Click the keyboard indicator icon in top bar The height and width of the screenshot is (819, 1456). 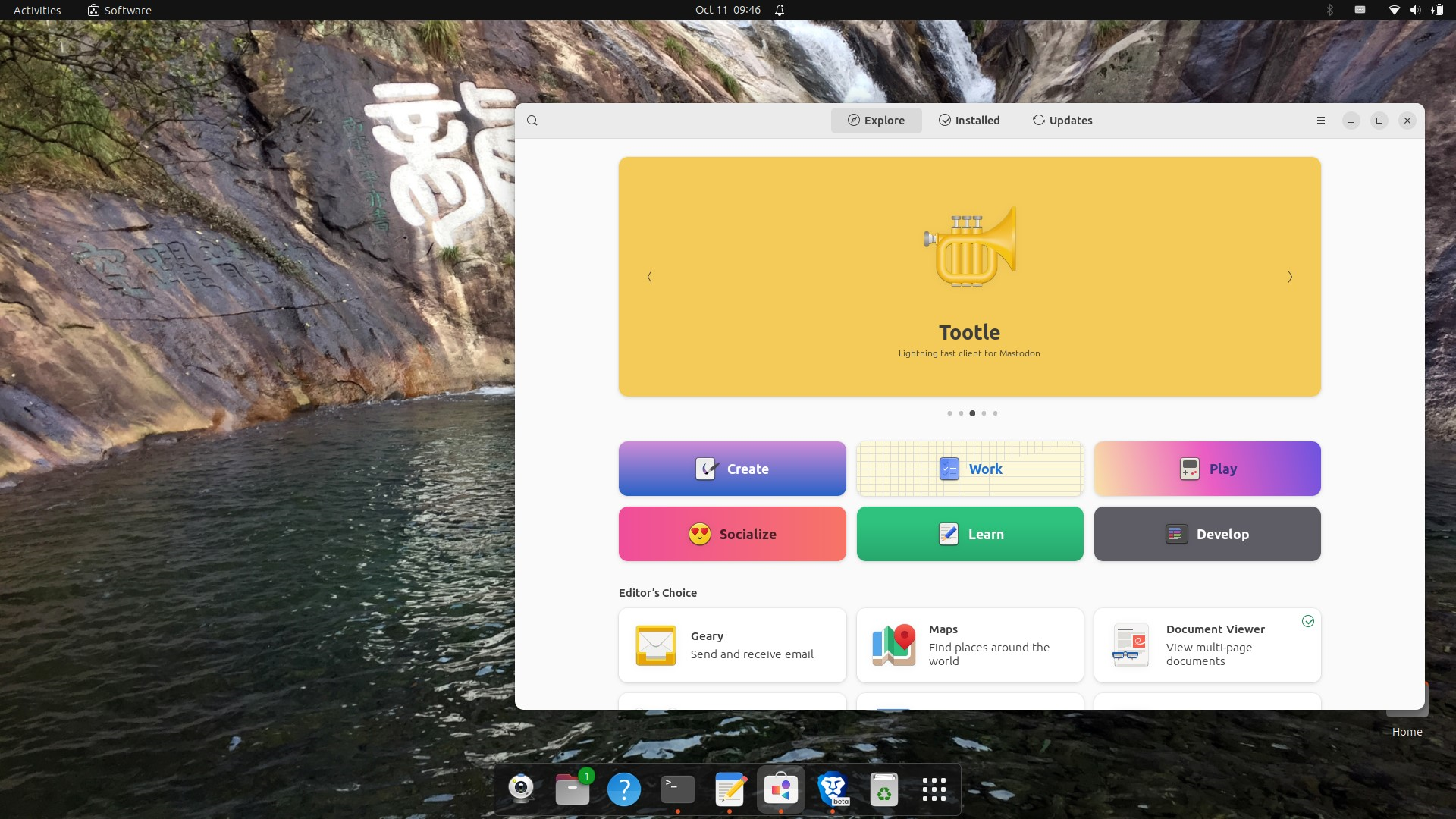click(1360, 10)
